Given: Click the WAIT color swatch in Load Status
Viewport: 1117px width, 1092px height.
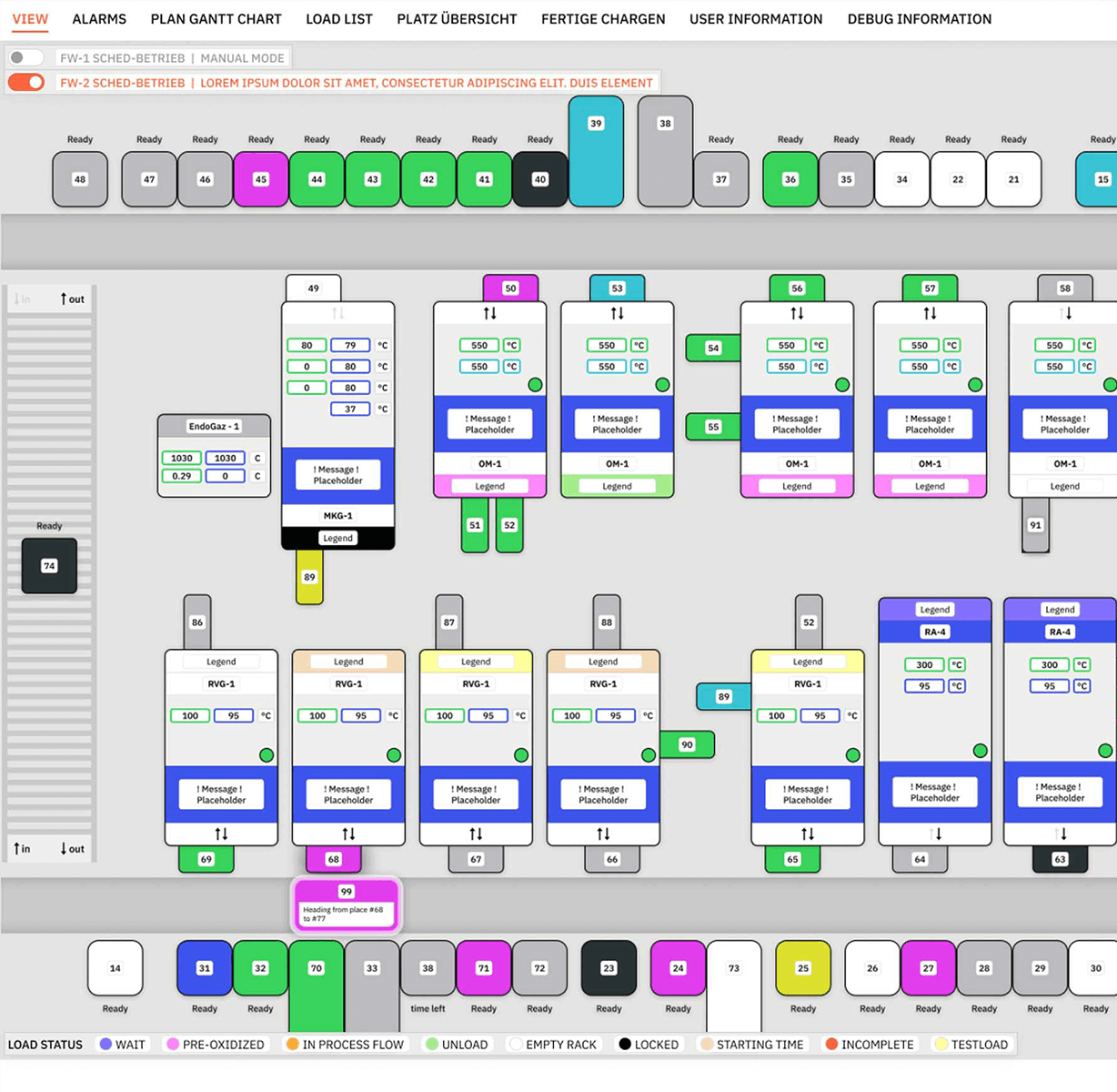Looking at the screenshot, I should point(106,1044).
